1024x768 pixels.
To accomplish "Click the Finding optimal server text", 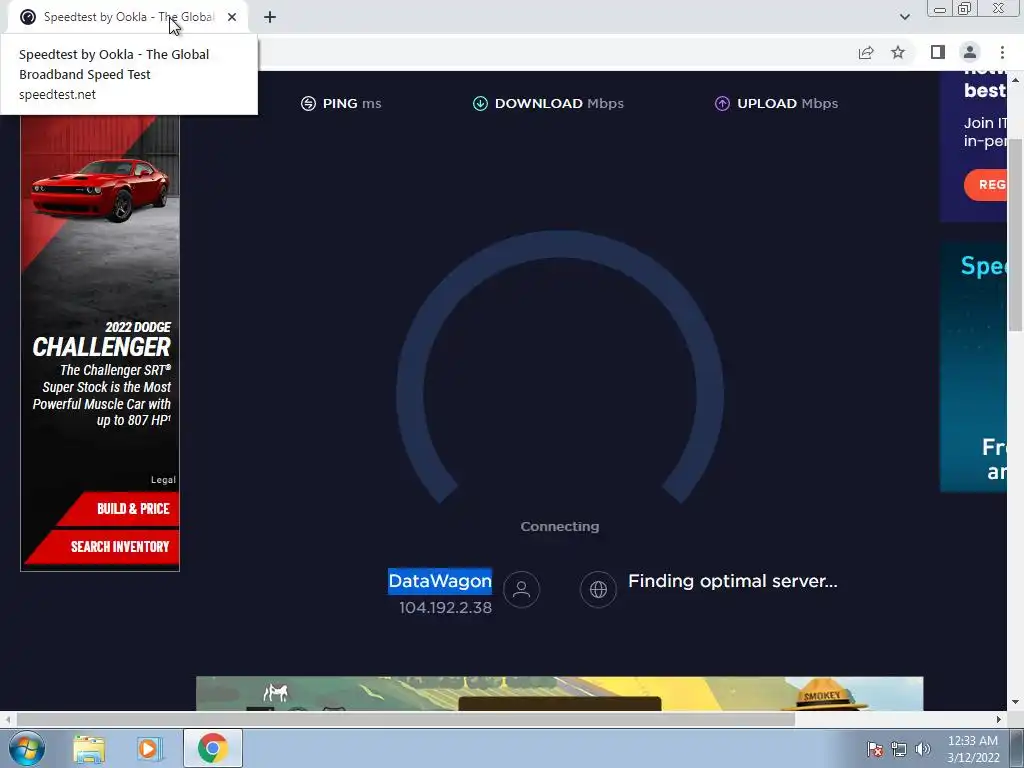I will [x=732, y=581].
